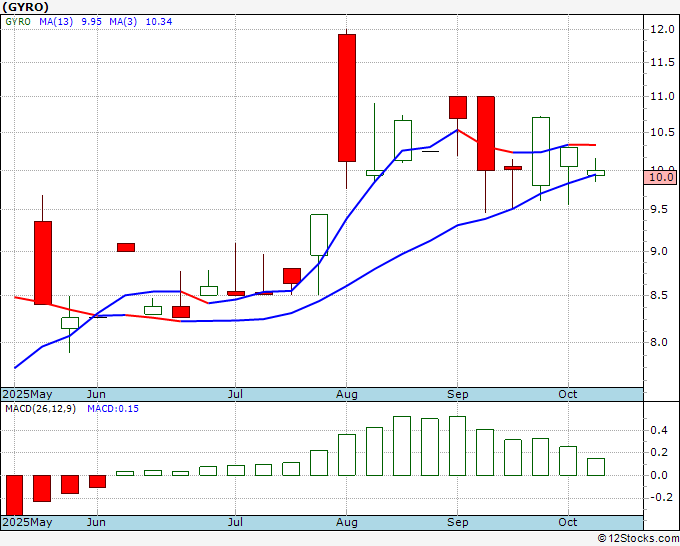Image resolution: width=680 pixels, height=546 pixels.
Task: Click the 8.0 price axis label
Action: (659, 342)
